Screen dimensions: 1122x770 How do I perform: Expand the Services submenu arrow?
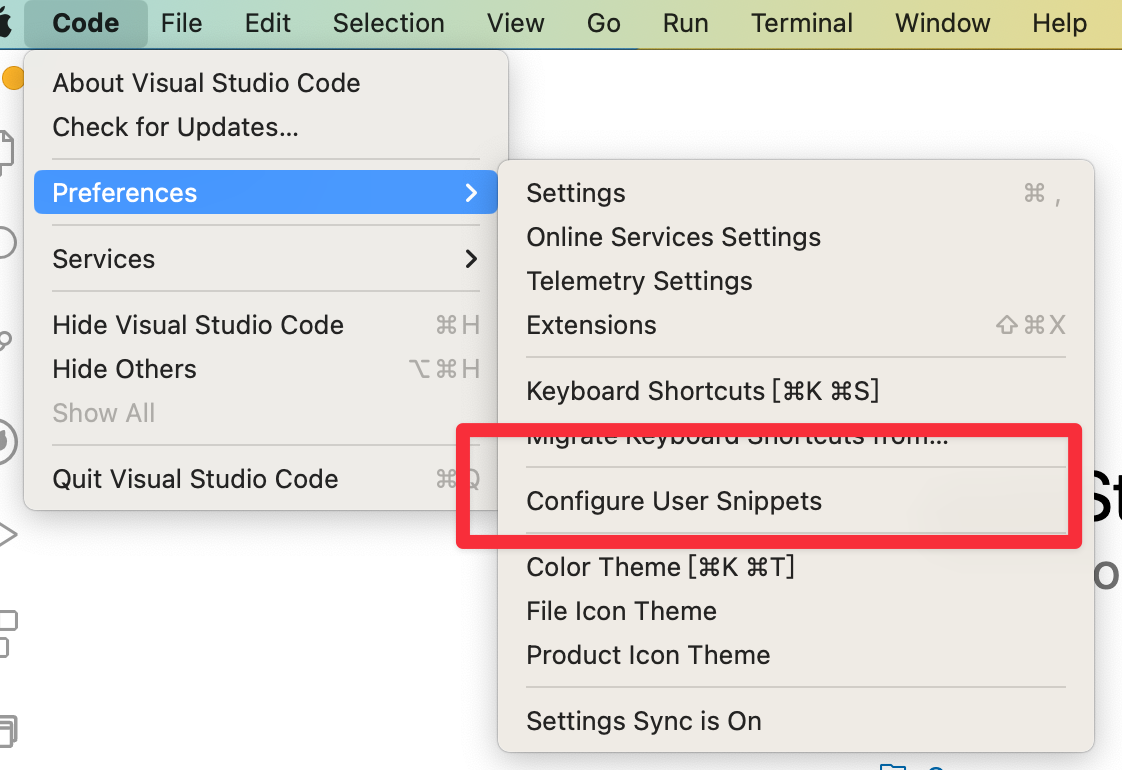click(x=471, y=259)
